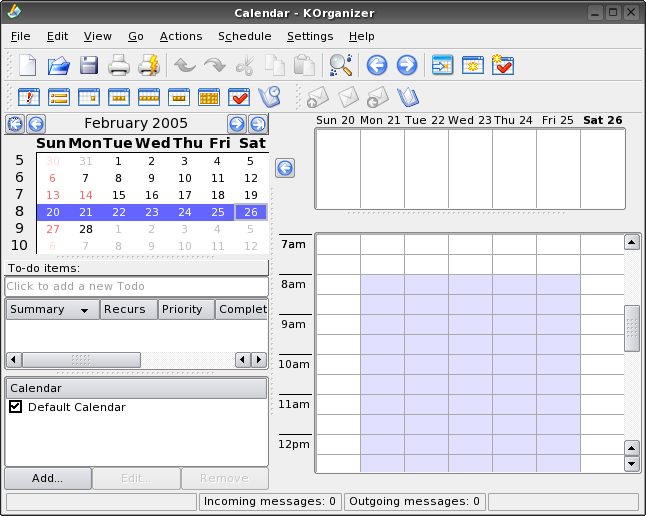Click the Calendar list header

pyautogui.click(x=136, y=388)
